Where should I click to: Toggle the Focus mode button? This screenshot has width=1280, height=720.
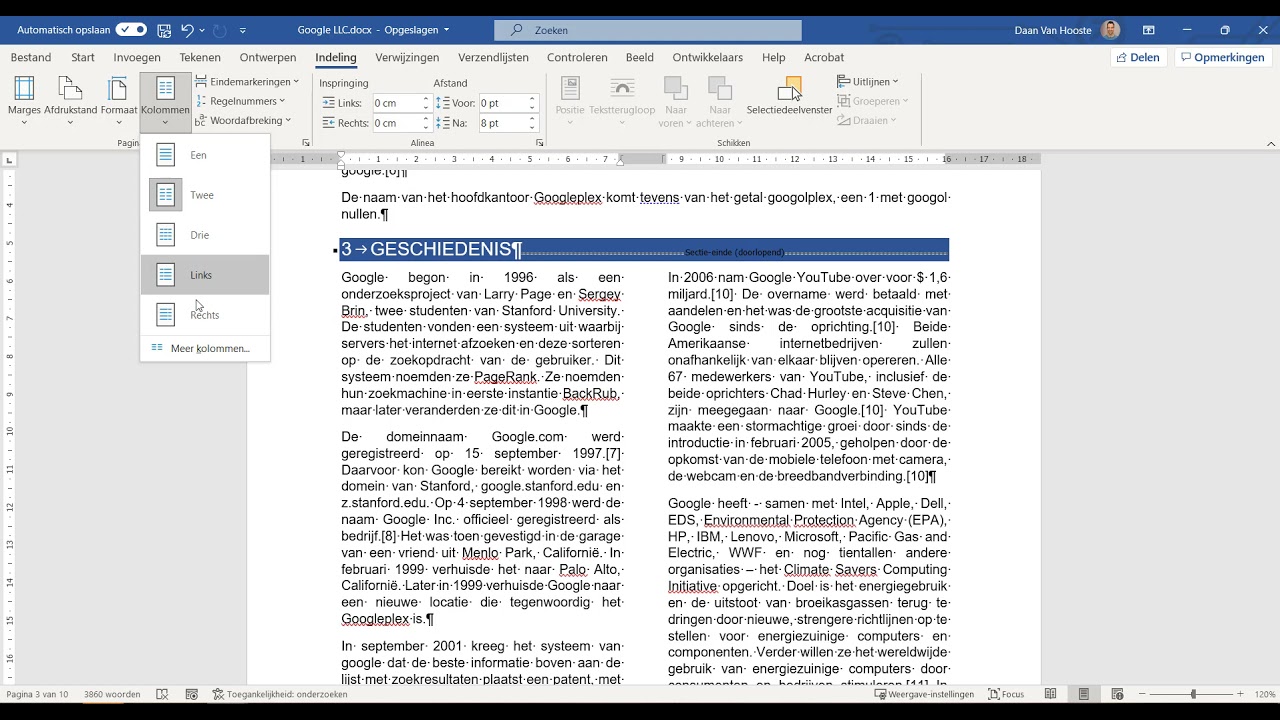(1006, 694)
